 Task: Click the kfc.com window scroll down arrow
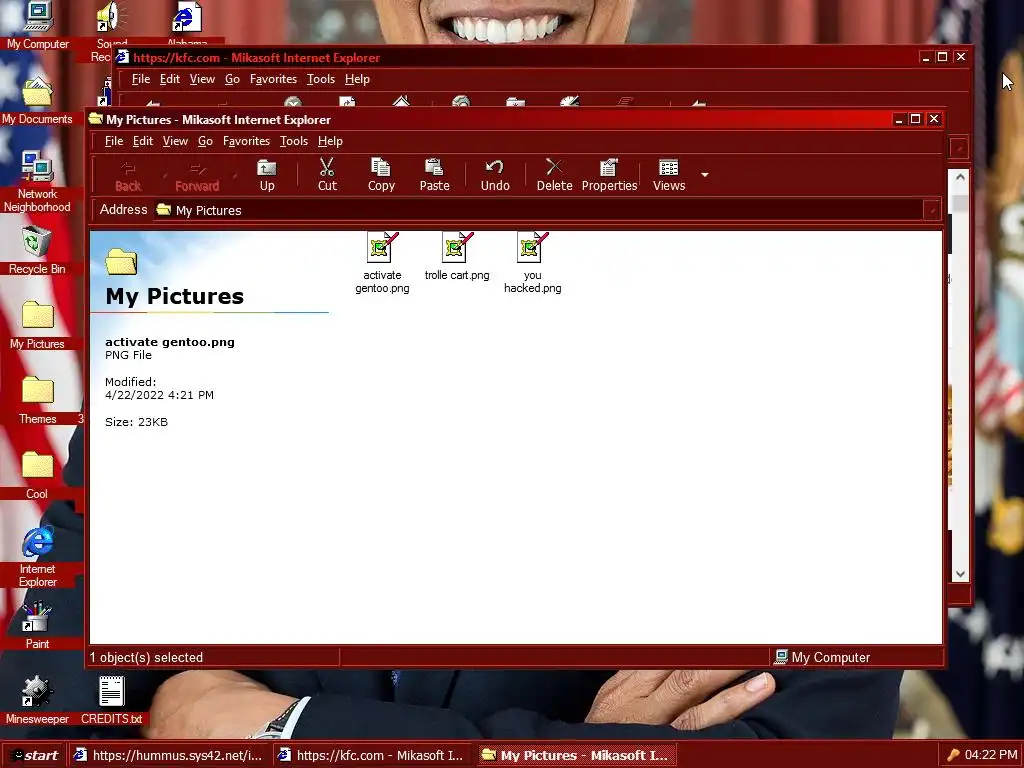[960, 574]
